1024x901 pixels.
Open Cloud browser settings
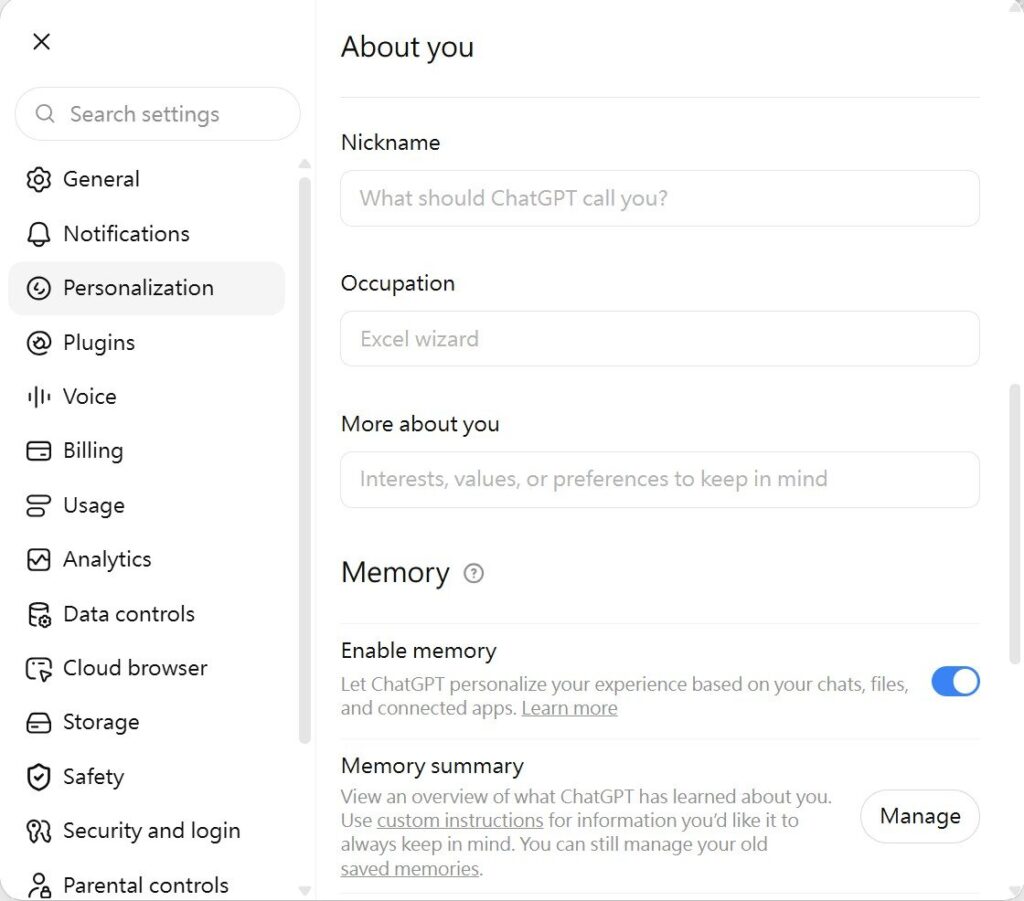click(146, 669)
